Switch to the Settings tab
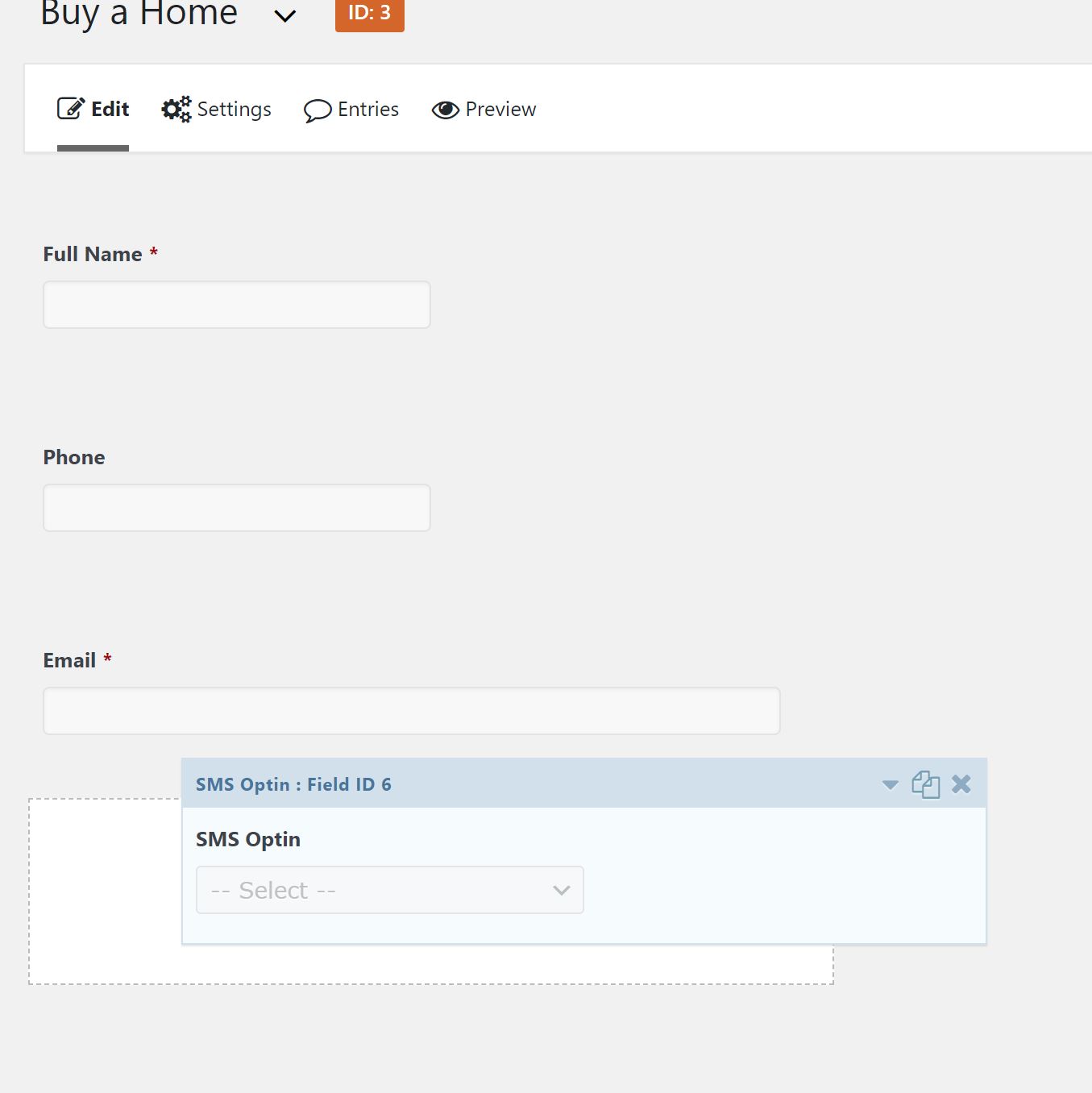 click(x=234, y=109)
